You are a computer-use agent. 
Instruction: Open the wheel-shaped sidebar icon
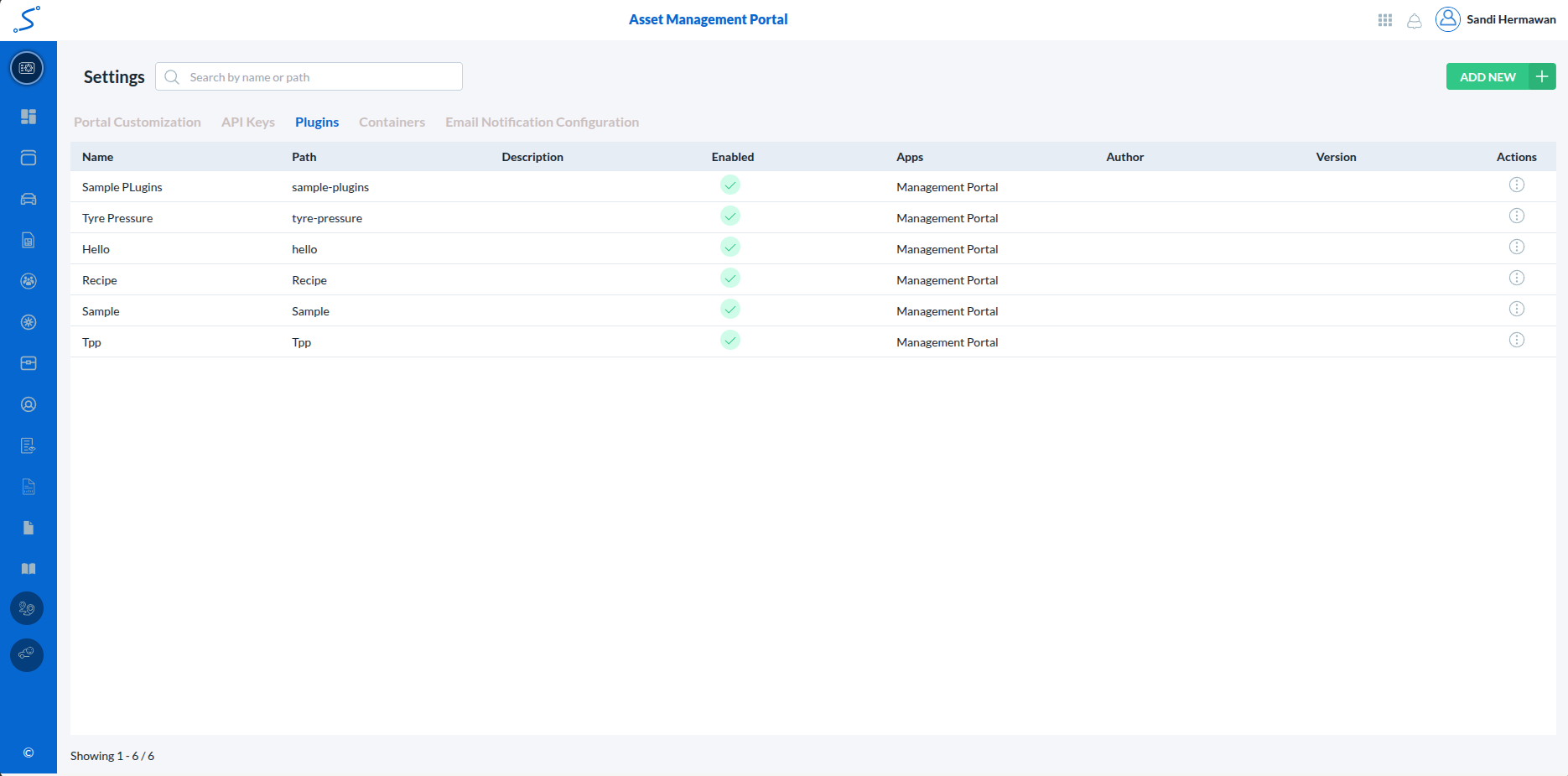tap(29, 322)
